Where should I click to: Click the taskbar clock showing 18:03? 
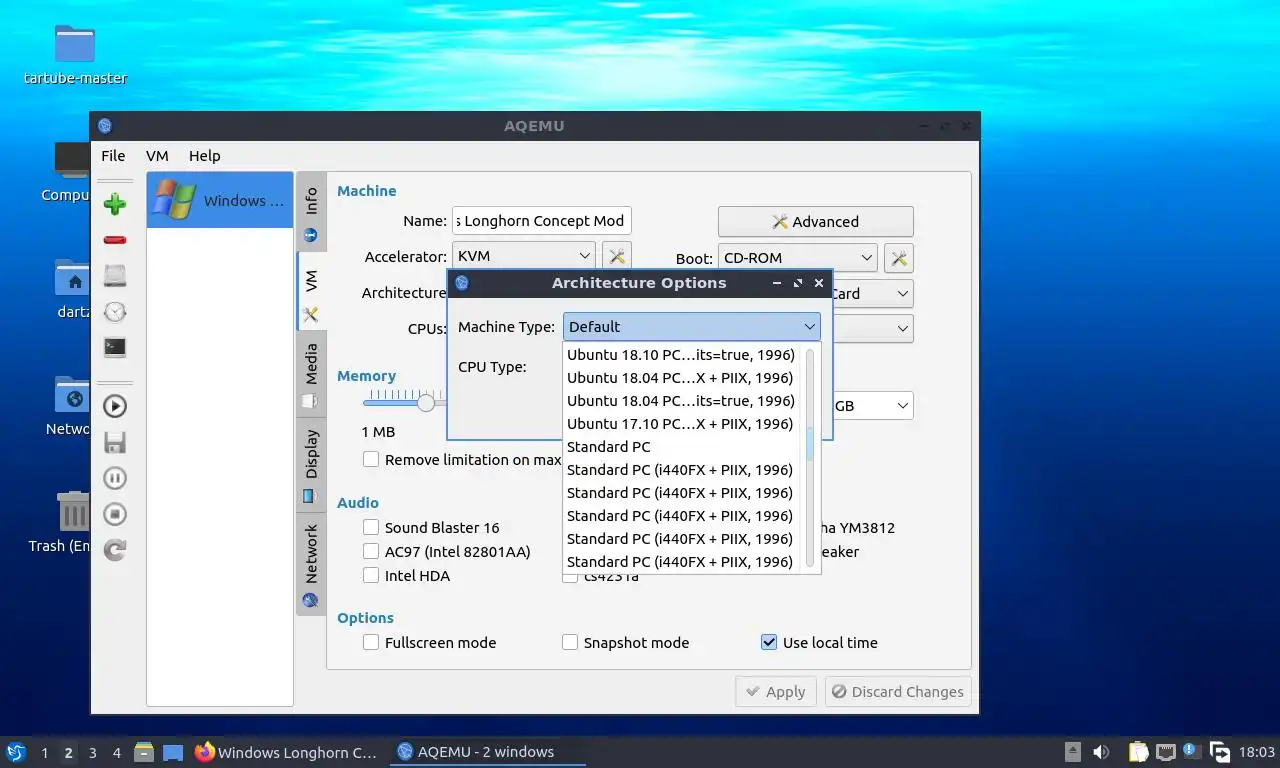pos(1257,752)
